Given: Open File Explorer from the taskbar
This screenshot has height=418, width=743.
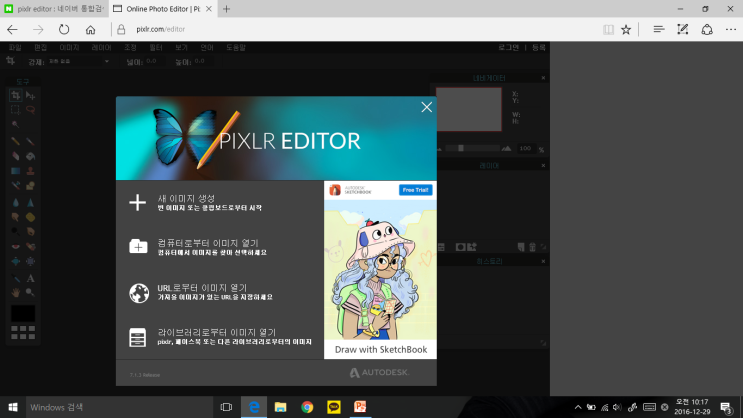Looking at the screenshot, I should tap(281, 407).
